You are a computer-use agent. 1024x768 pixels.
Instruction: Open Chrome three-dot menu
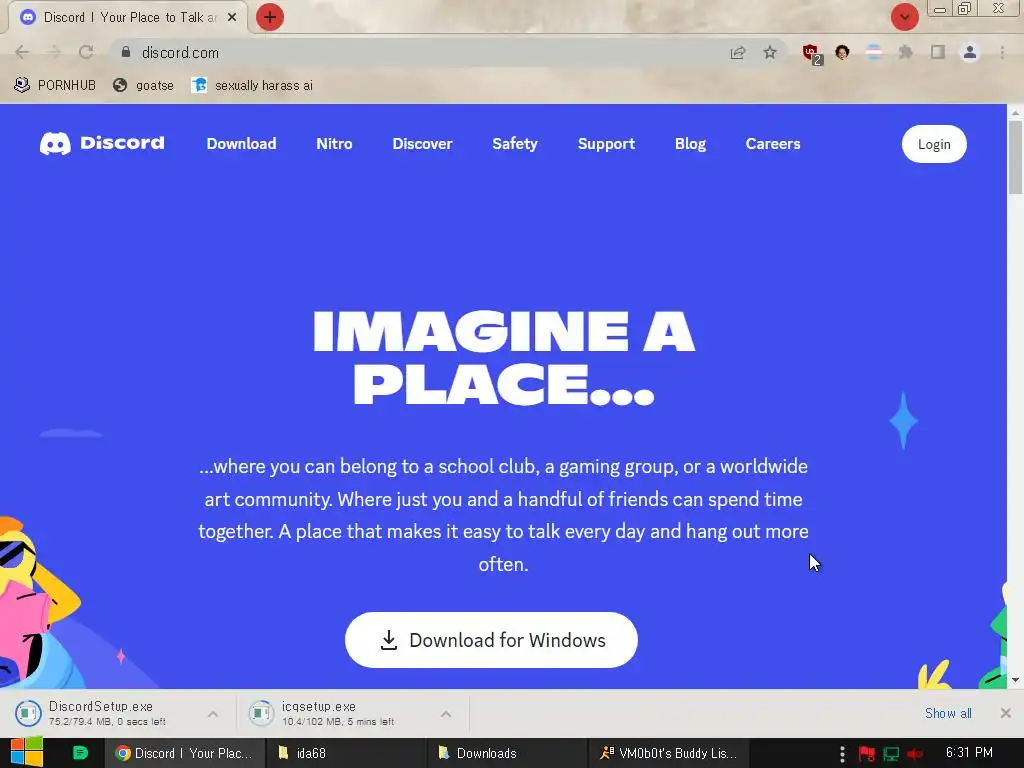coord(1002,52)
